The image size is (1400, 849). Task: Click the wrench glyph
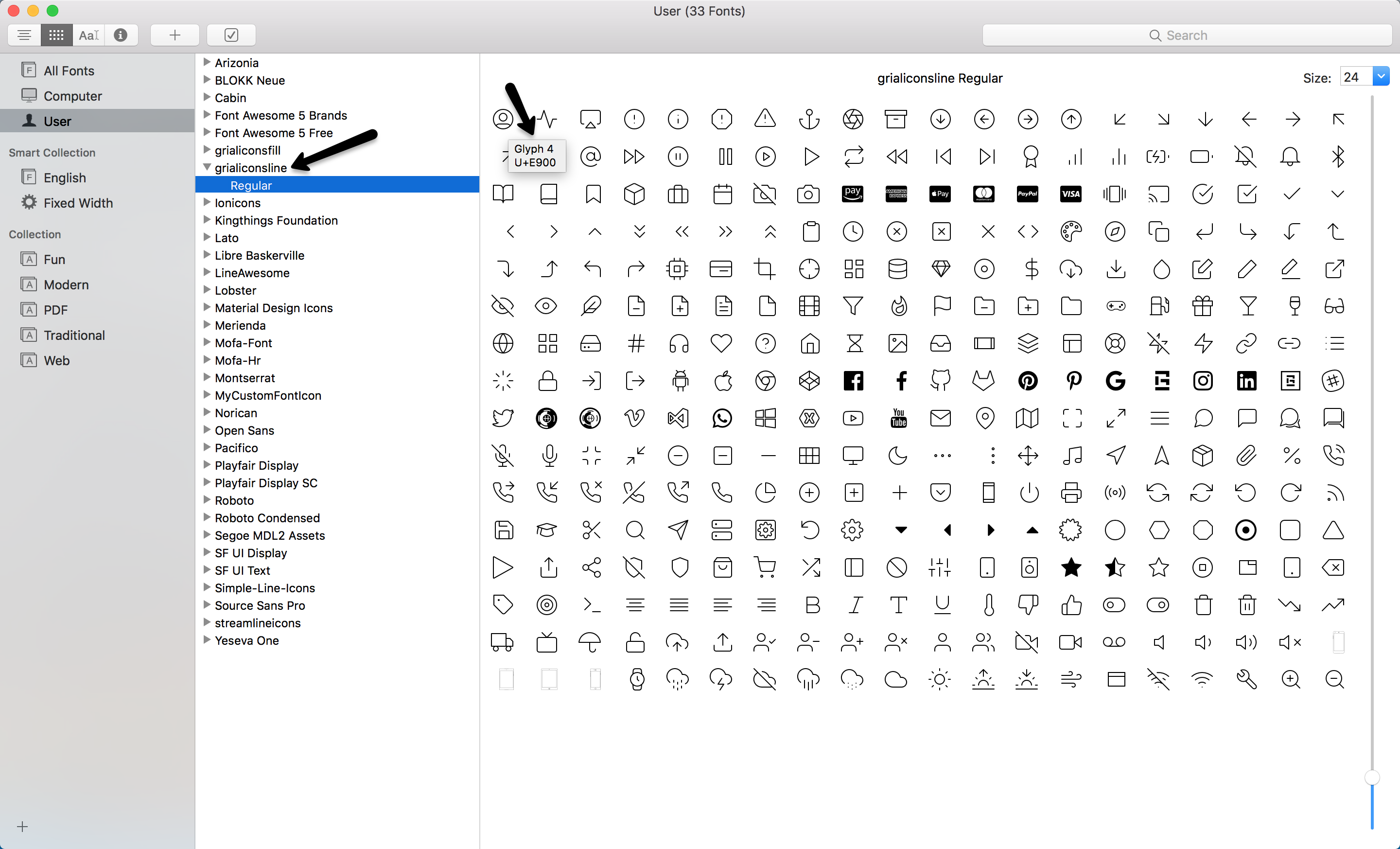(1246, 679)
